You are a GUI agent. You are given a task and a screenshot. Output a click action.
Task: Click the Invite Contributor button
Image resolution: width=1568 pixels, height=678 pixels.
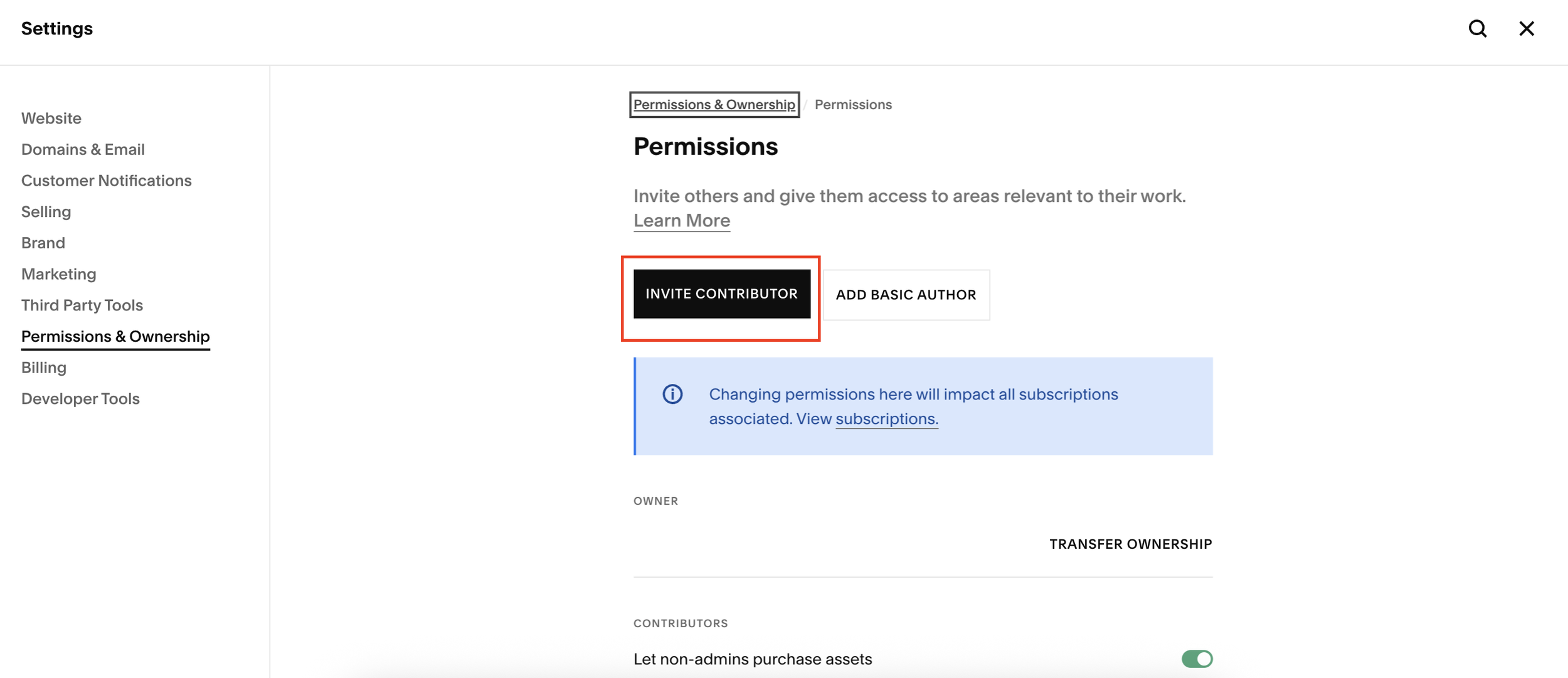point(721,294)
